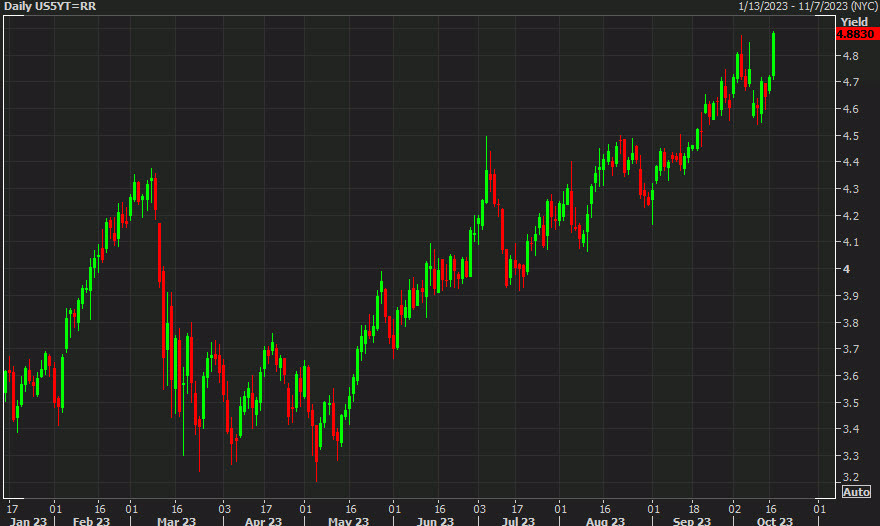
Task: Click the Mar 23 month label
Action: (176, 520)
